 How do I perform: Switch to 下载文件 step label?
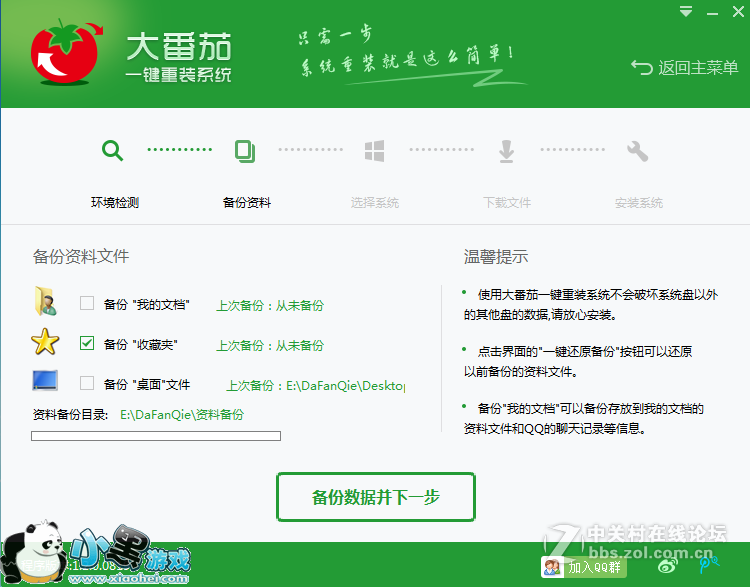507,203
